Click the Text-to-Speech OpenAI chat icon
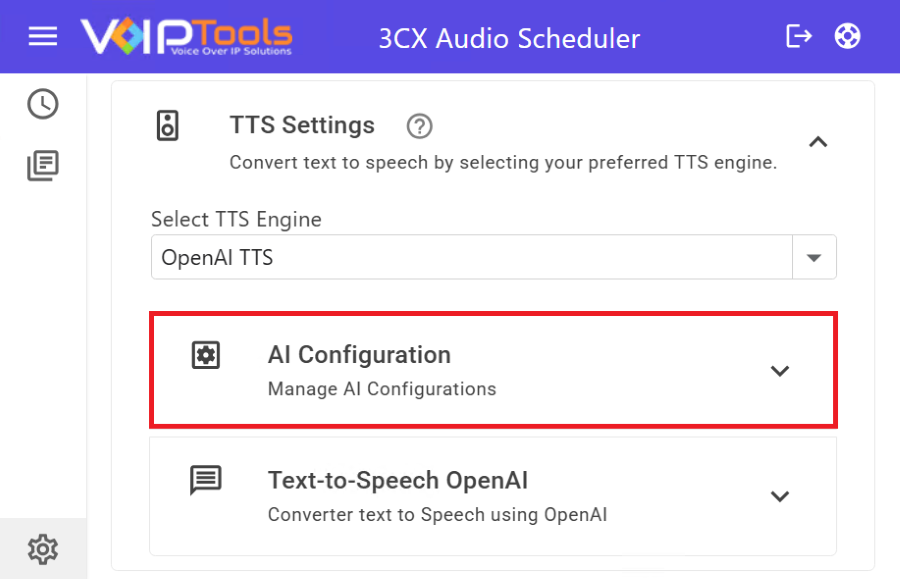Image resolution: width=900 pixels, height=579 pixels. (206, 481)
